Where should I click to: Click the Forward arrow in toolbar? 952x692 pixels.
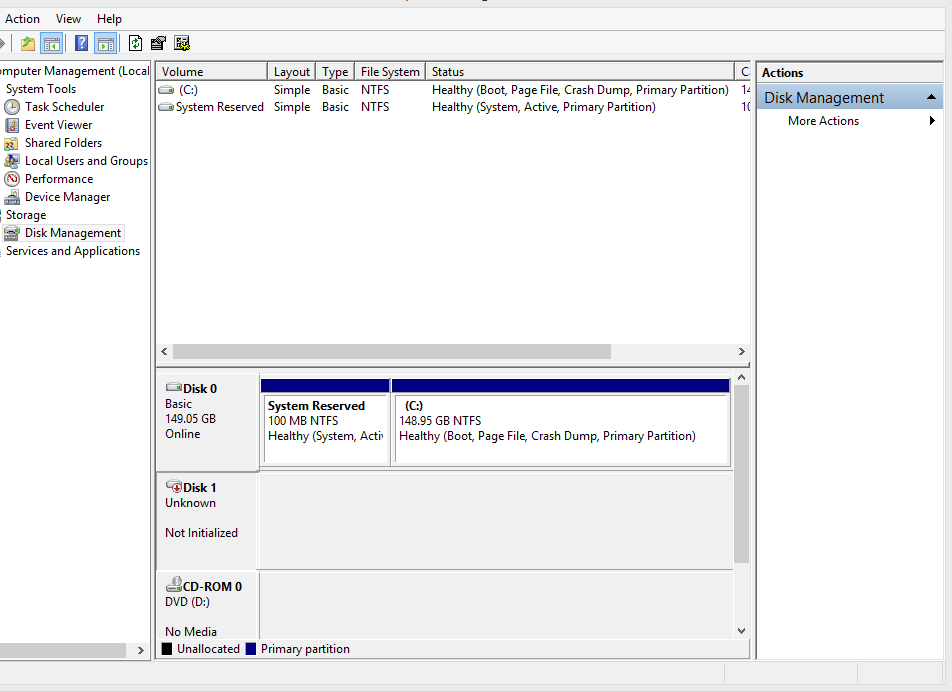point(2,44)
